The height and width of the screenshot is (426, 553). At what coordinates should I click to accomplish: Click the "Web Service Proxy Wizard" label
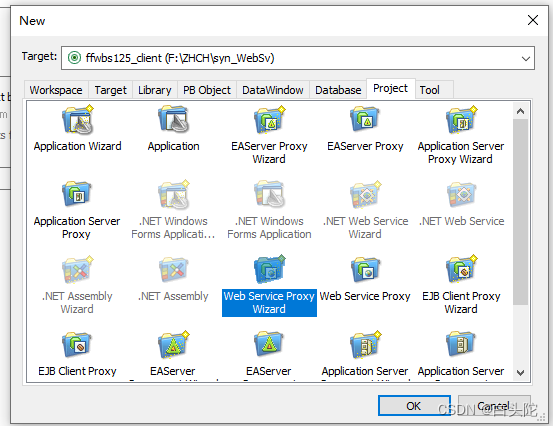269,303
